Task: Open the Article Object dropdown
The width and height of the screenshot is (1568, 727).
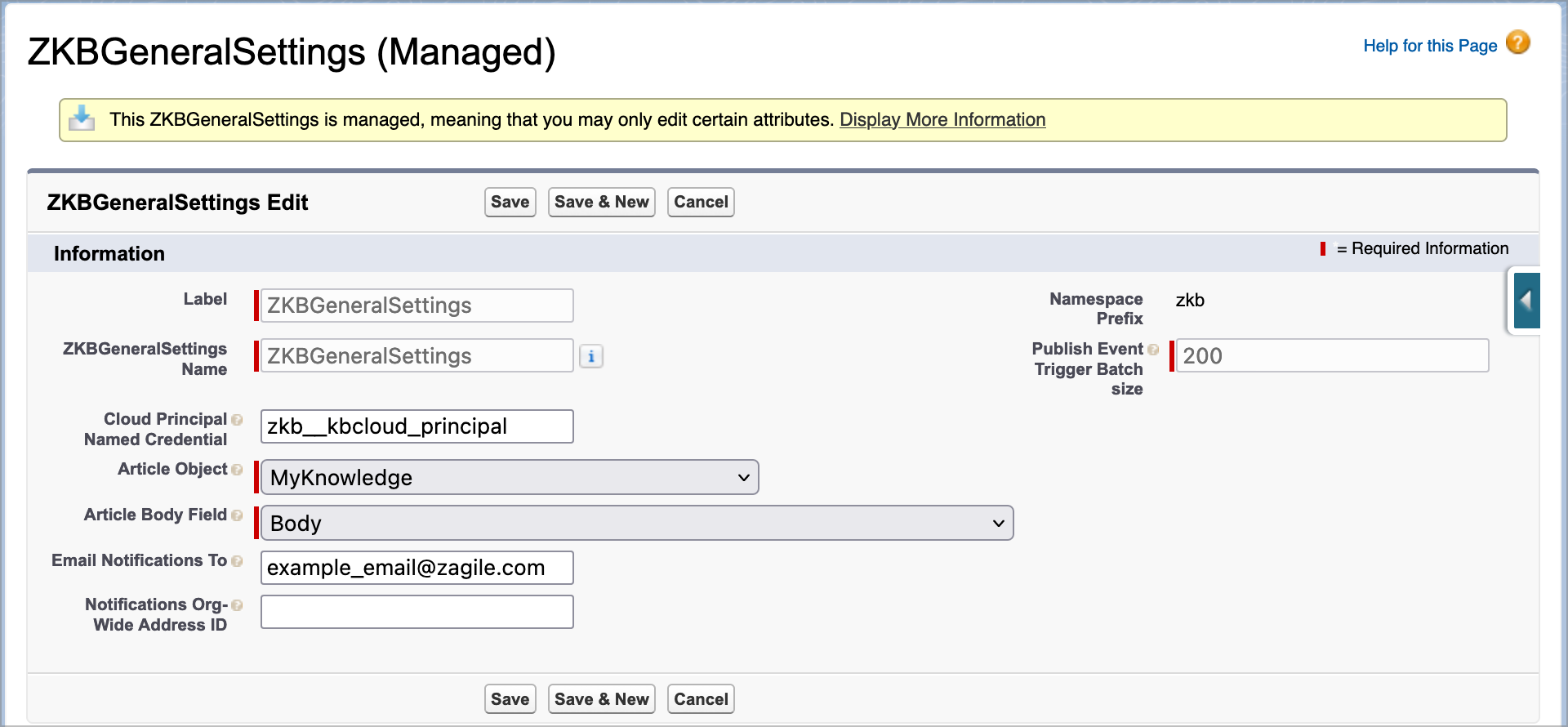Action: coord(510,477)
